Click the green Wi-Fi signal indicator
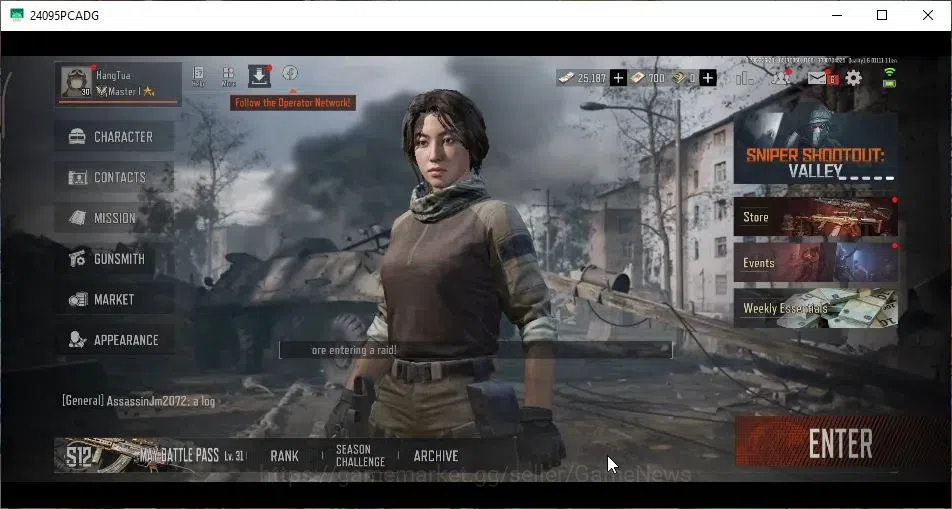 point(889,73)
